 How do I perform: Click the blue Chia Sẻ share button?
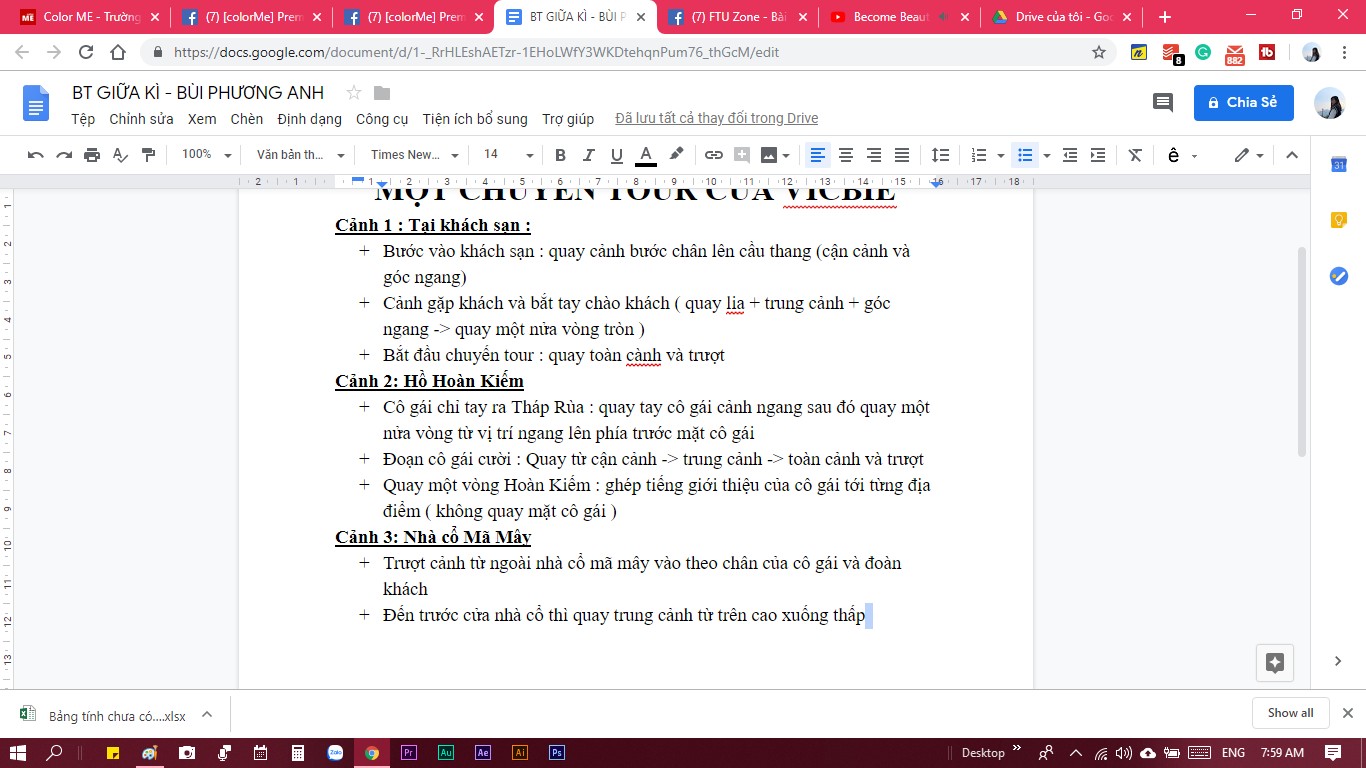tap(1244, 102)
